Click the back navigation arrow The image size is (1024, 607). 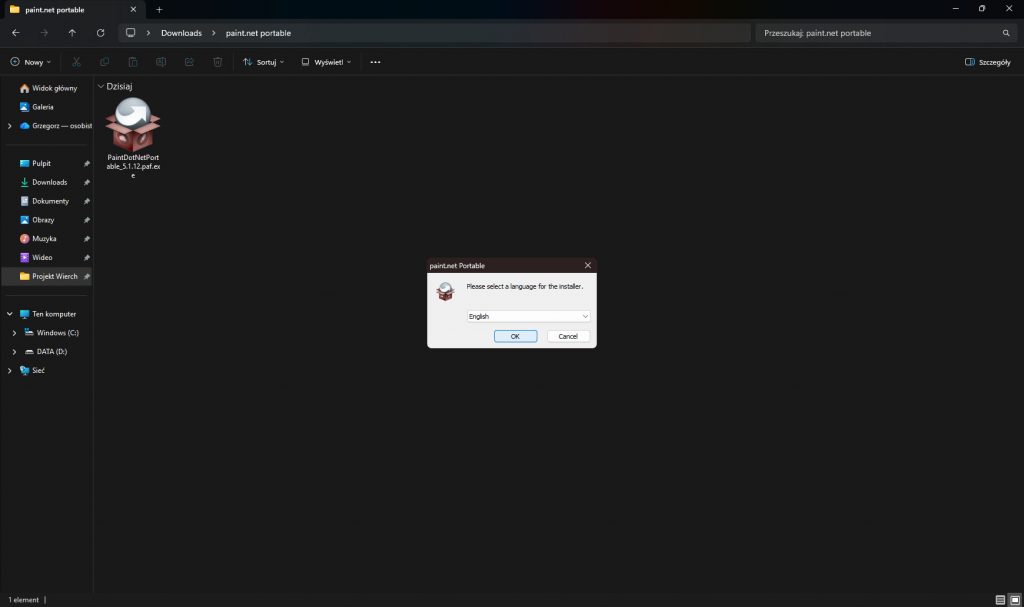click(15, 33)
